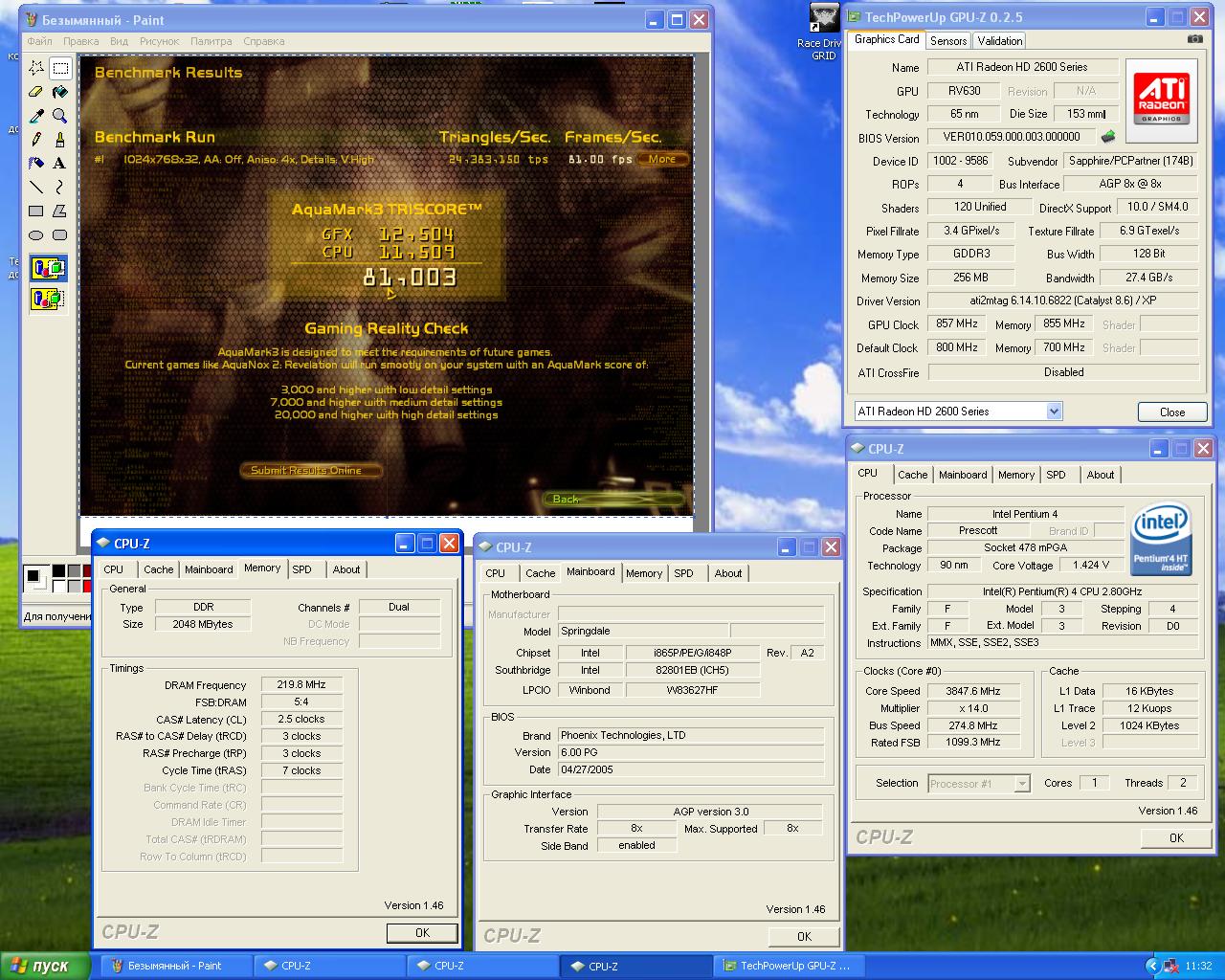This screenshot has width=1225, height=980.
Task: Open the Race Driver GRID desktop shortcut
Action: (x=824, y=32)
